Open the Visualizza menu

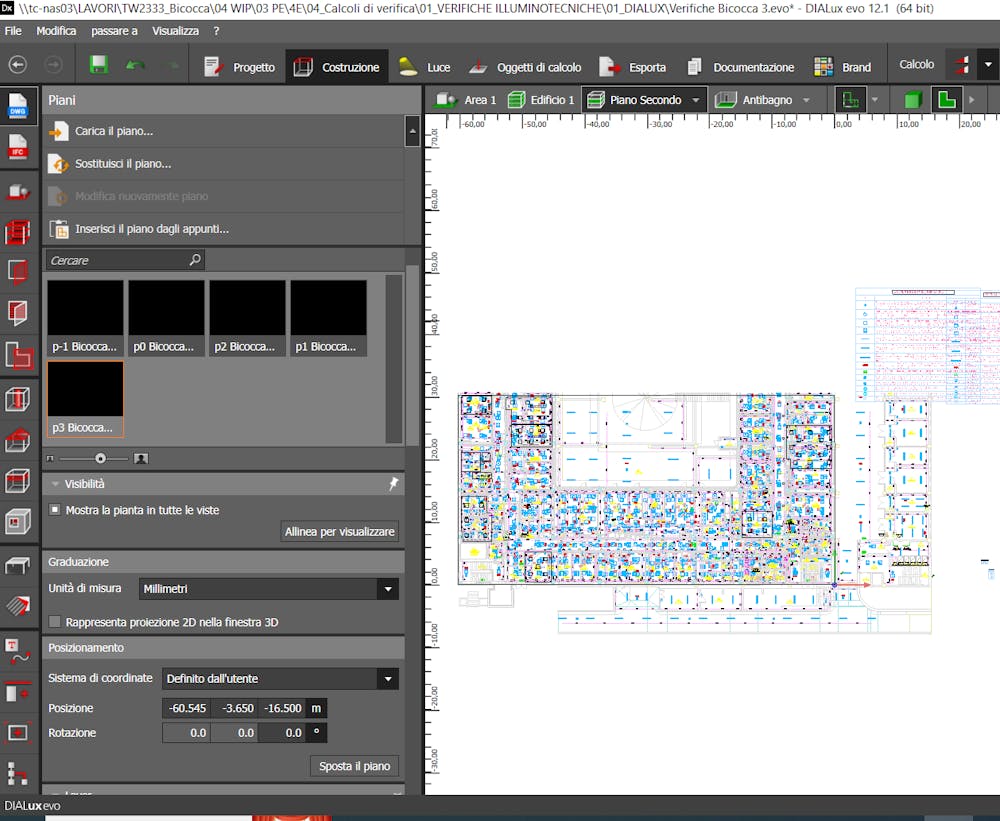175,31
